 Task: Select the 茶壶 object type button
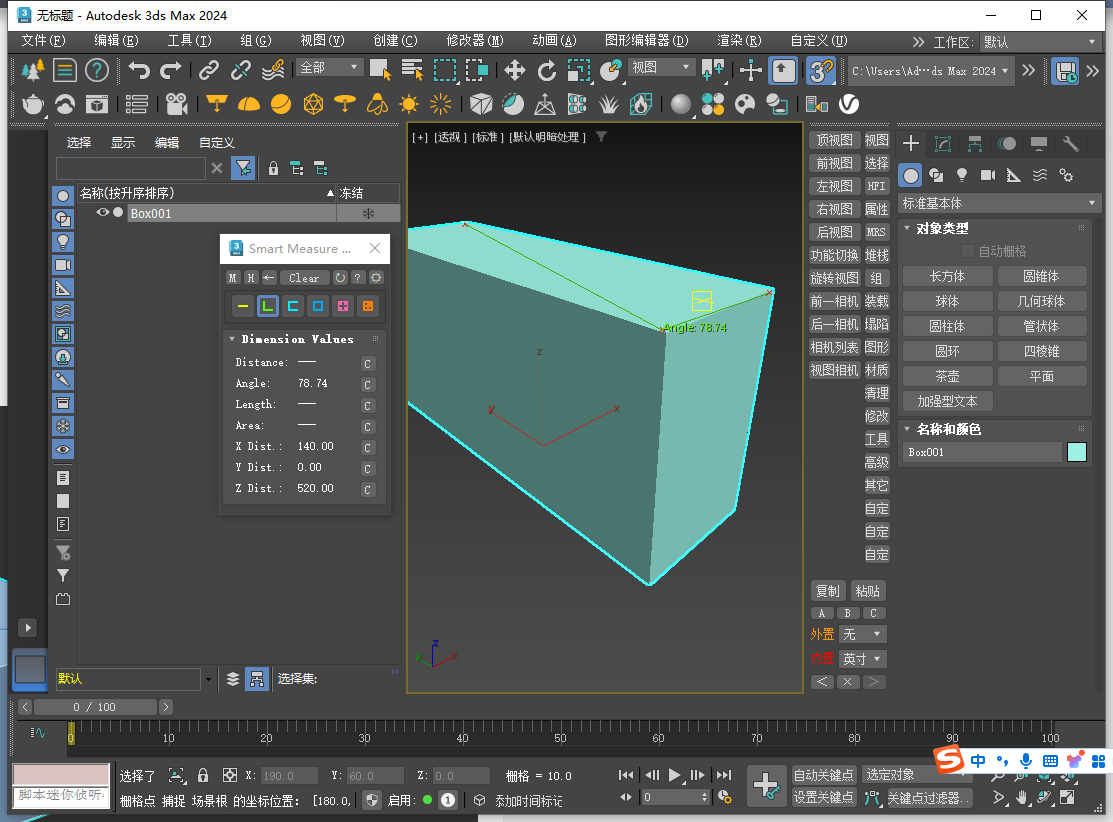[947, 375]
